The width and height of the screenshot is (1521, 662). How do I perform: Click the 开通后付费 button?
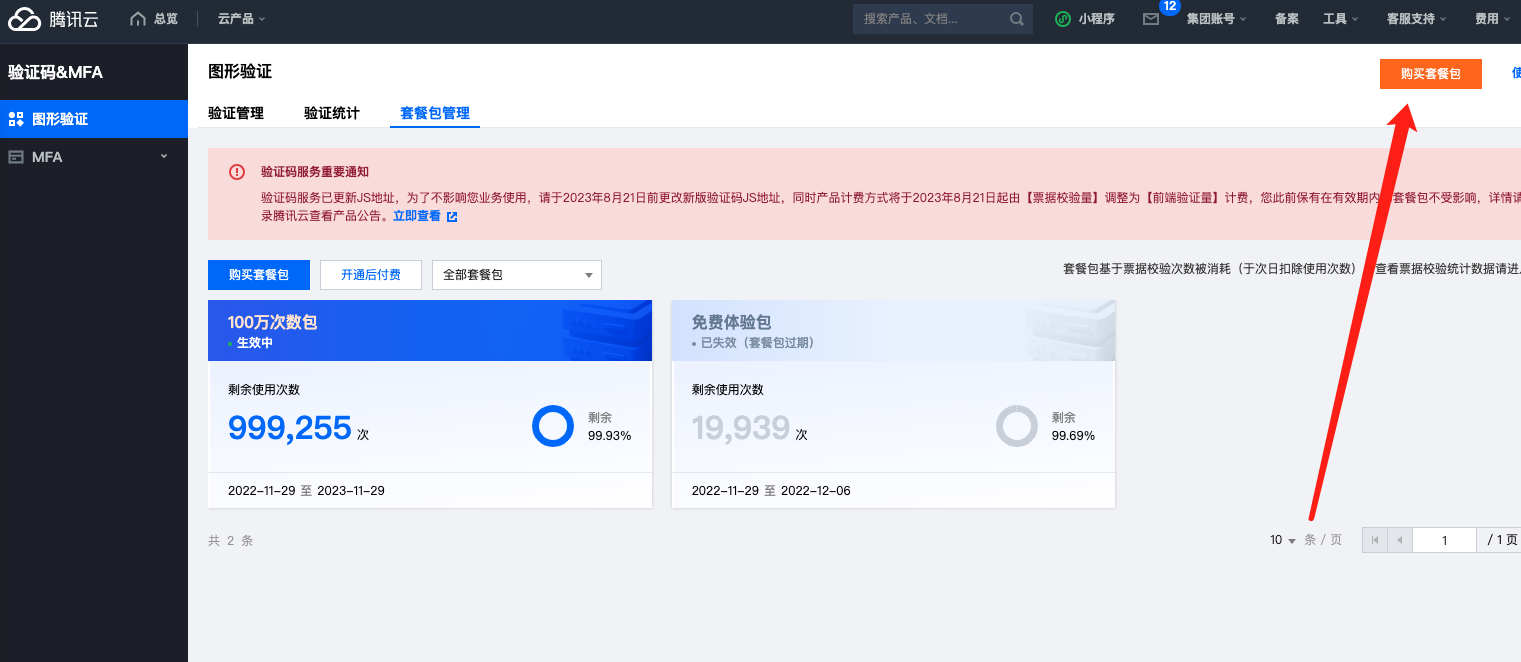[x=371, y=275]
